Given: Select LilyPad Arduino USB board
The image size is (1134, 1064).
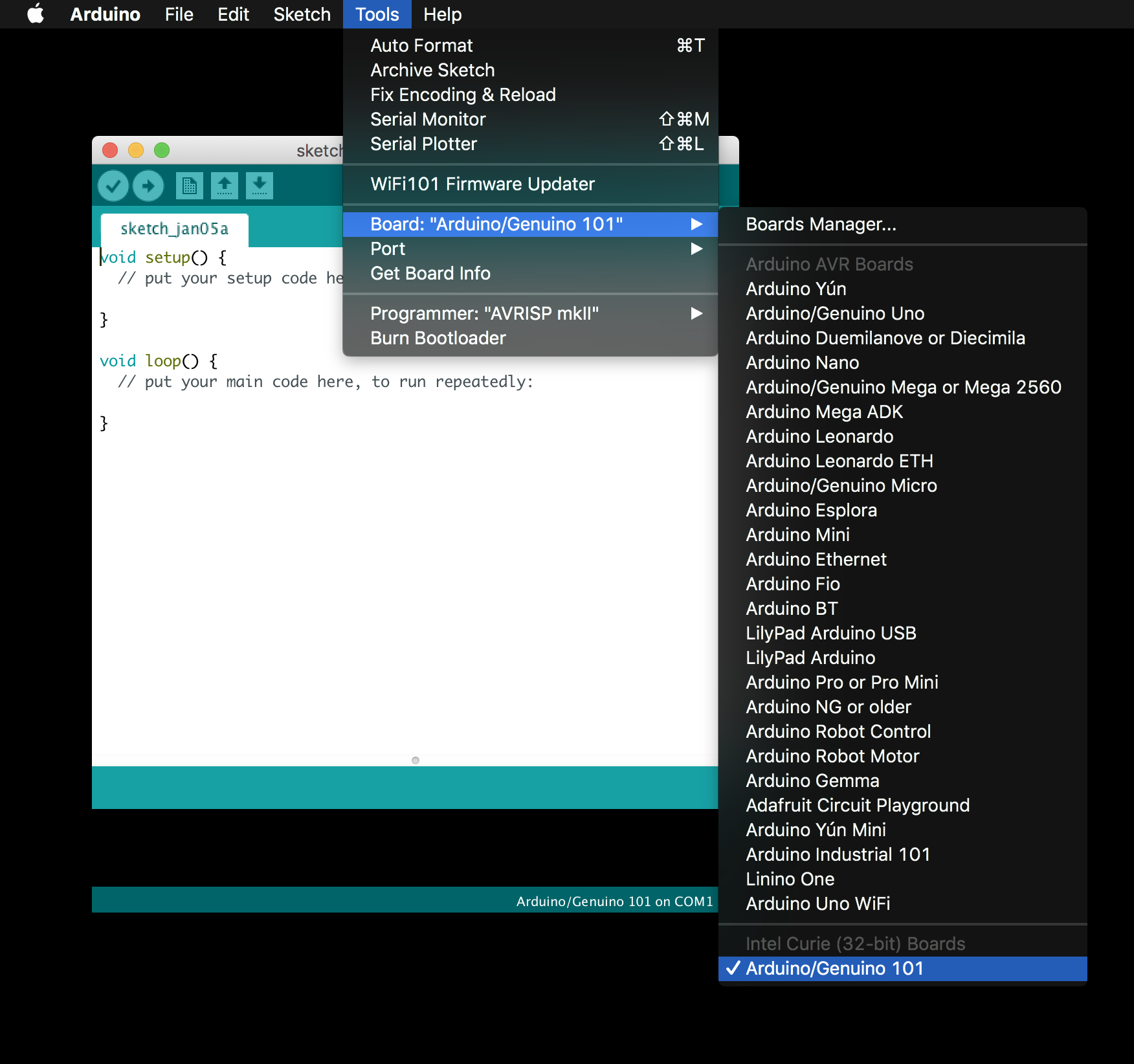Looking at the screenshot, I should pos(903,634).
